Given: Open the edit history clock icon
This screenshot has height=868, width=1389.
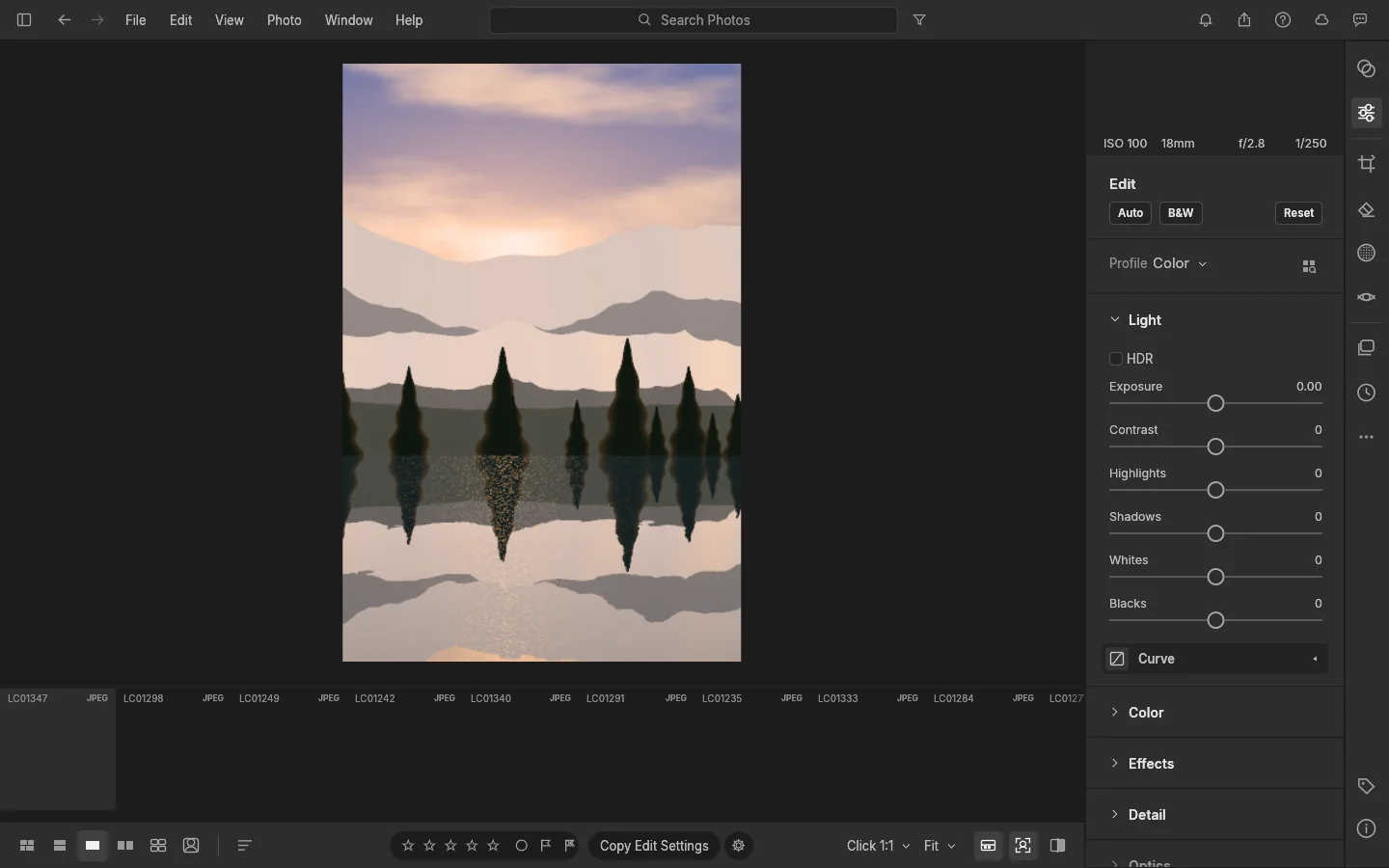Looking at the screenshot, I should pyautogui.click(x=1366, y=393).
